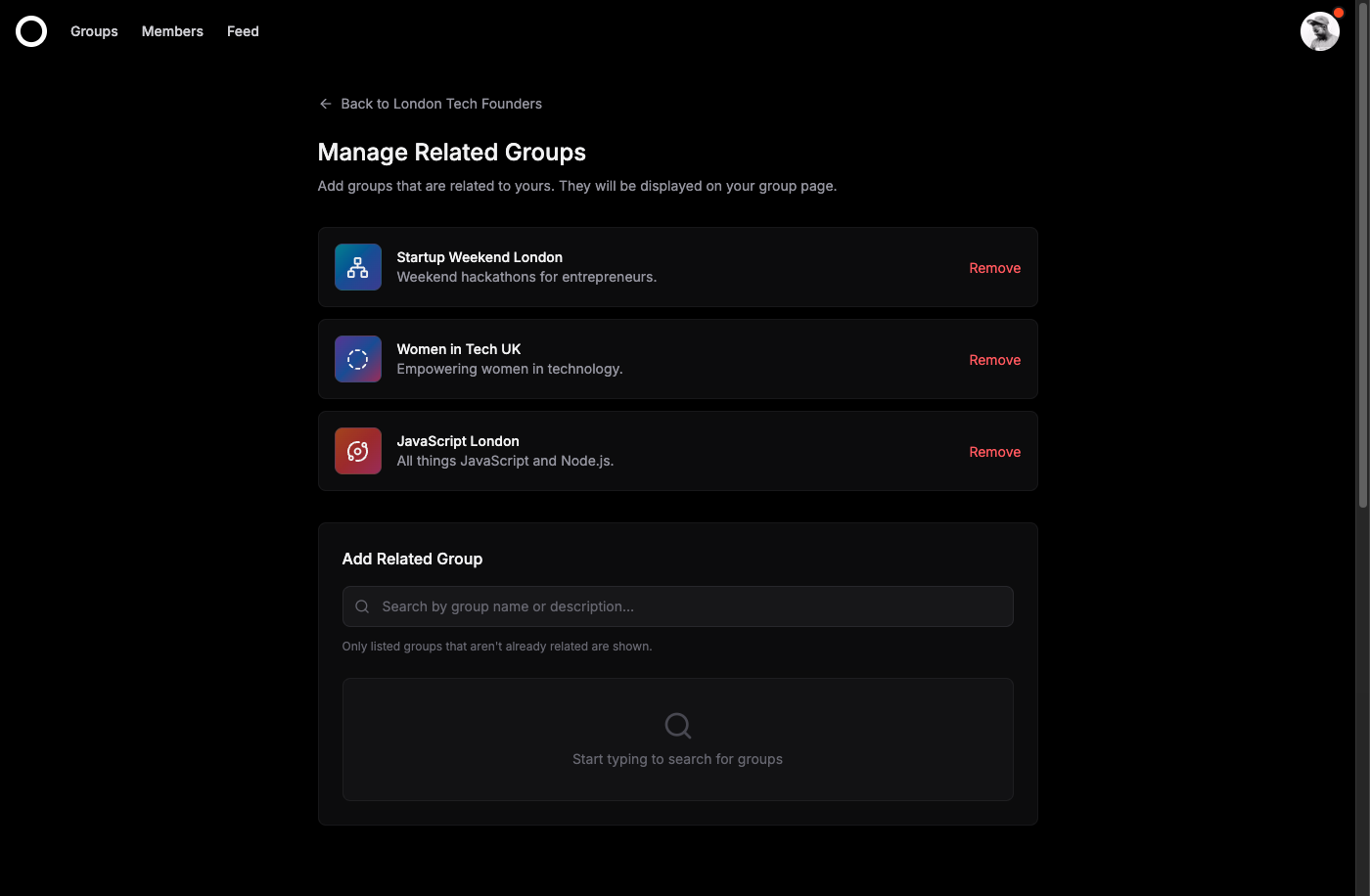The image size is (1370, 896).
Task: Switch to the Feed section
Action: pyautogui.click(x=243, y=31)
